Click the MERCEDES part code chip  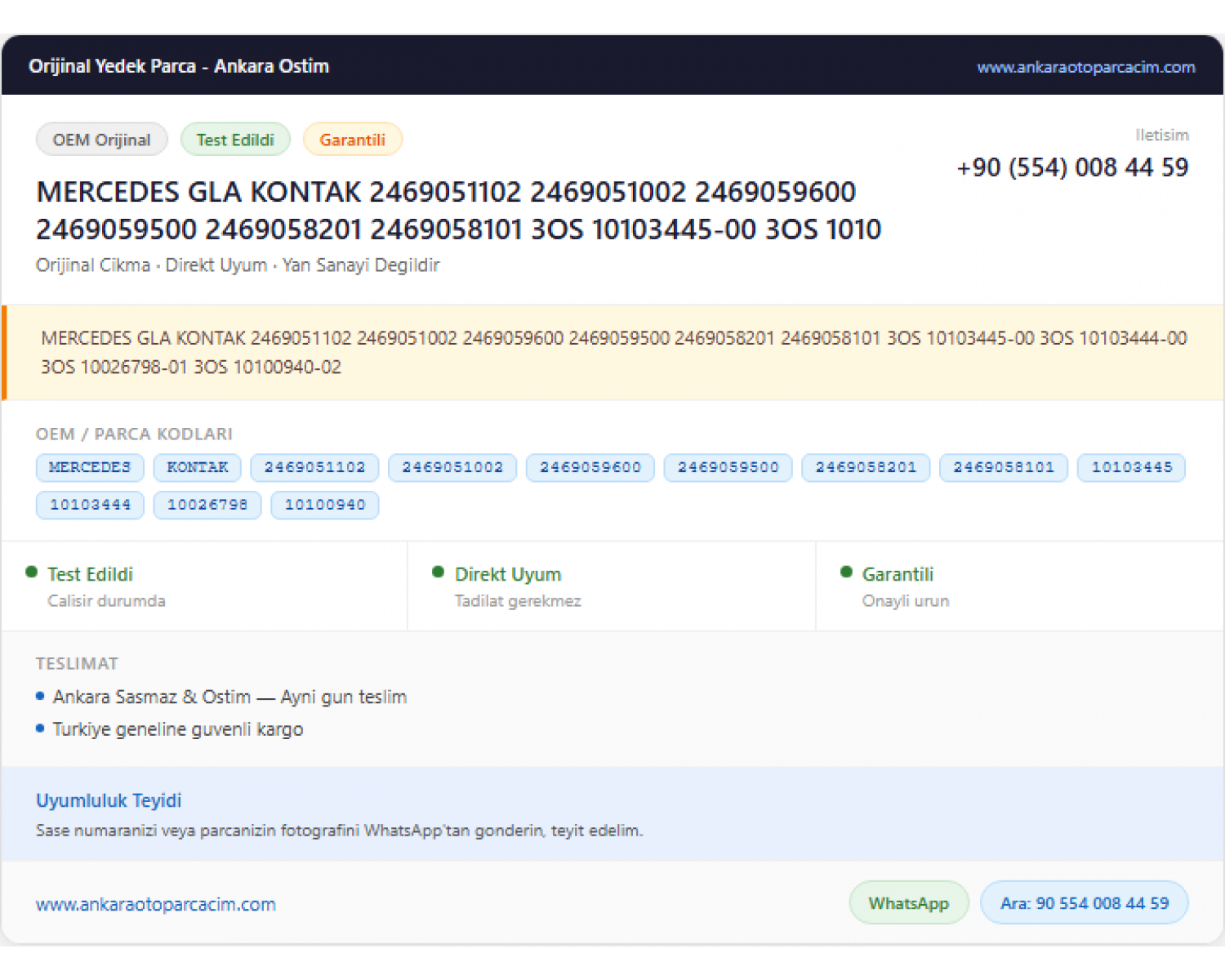pos(90,467)
